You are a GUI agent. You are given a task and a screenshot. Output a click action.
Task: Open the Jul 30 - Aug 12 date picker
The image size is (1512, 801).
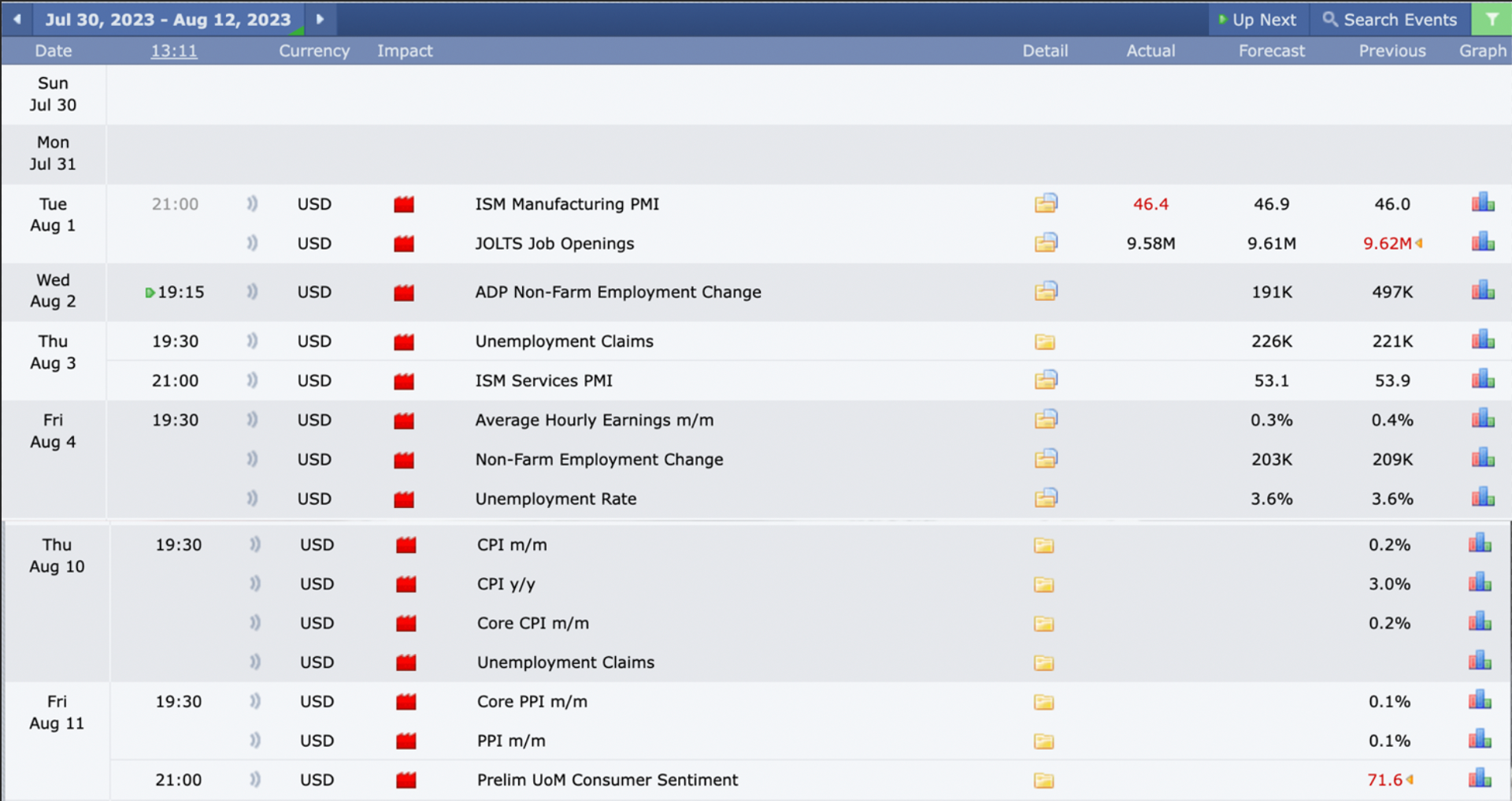pos(168,19)
